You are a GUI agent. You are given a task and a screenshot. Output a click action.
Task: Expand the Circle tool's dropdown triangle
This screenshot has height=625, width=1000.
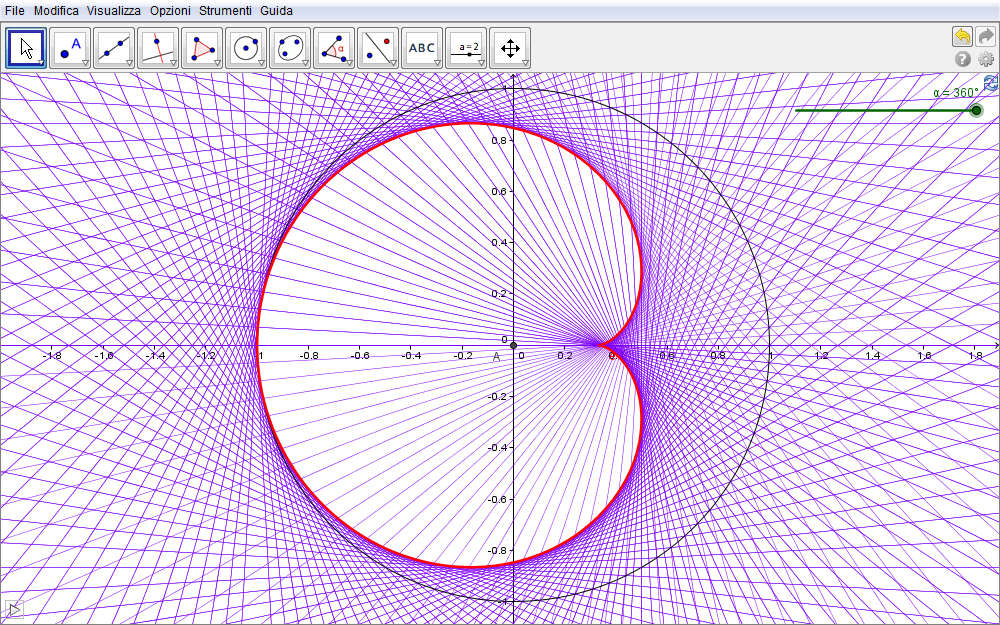pyautogui.click(x=261, y=63)
